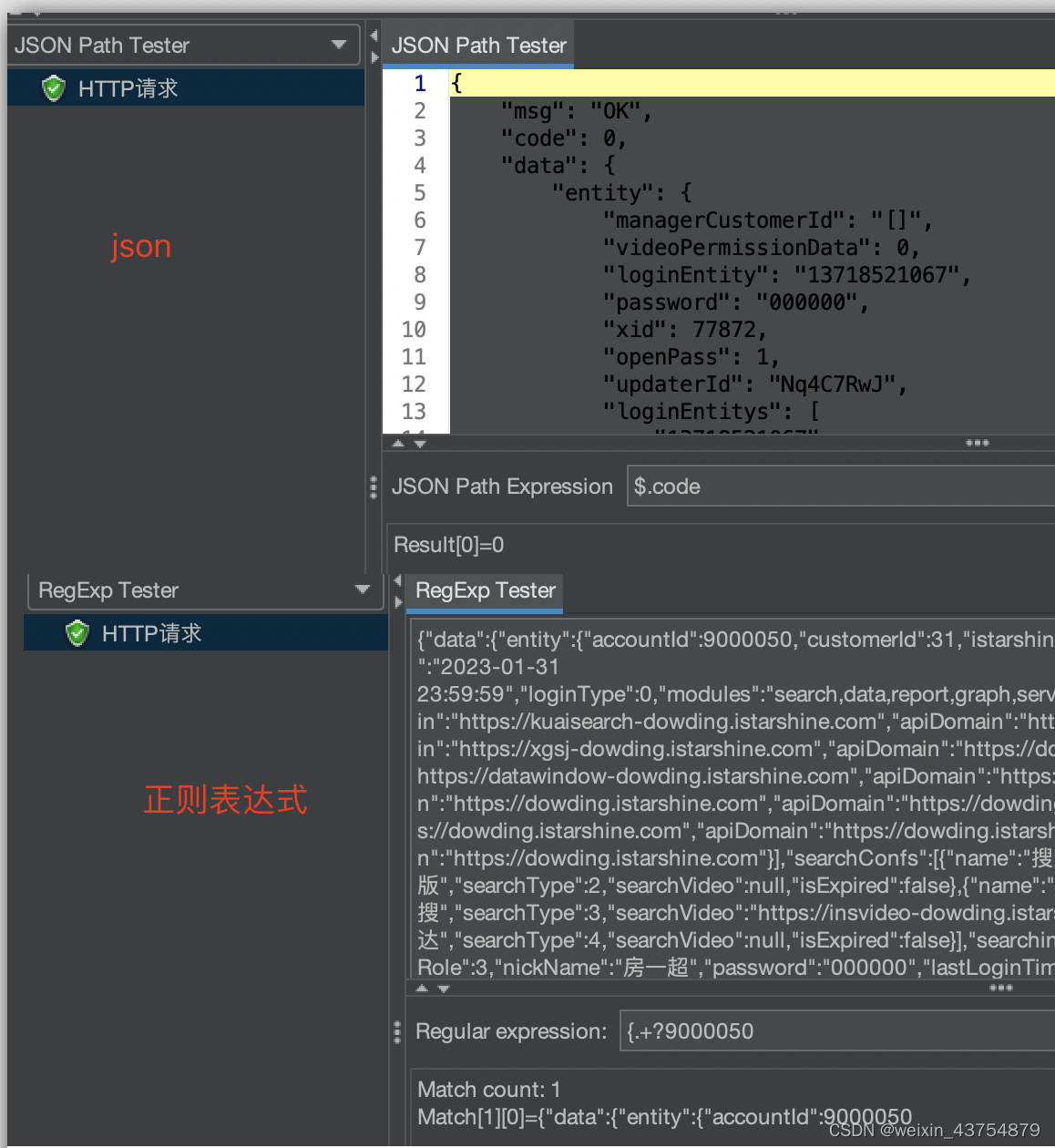Select HTTP请求 in the JSON Path Tester tree
1055x1148 pixels.
coord(186,88)
